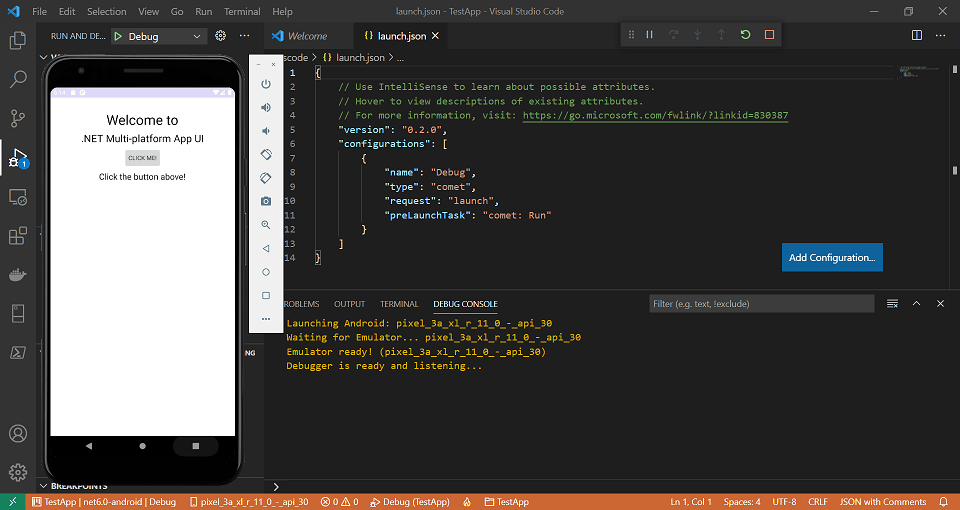
Task: Click the emulator volume down button
Action: pos(266,131)
